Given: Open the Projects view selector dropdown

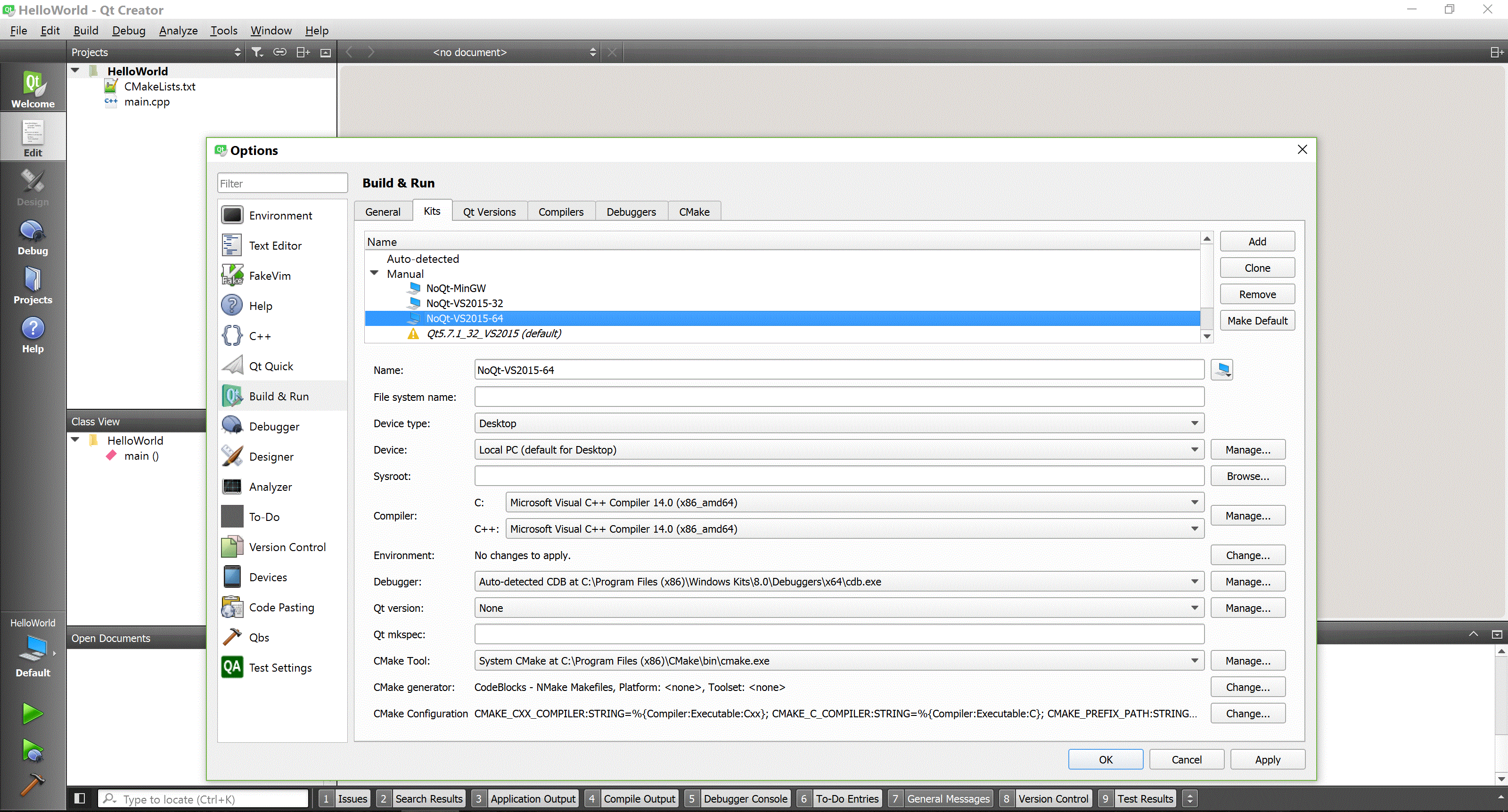Looking at the screenshot, I should pos(156,52).
